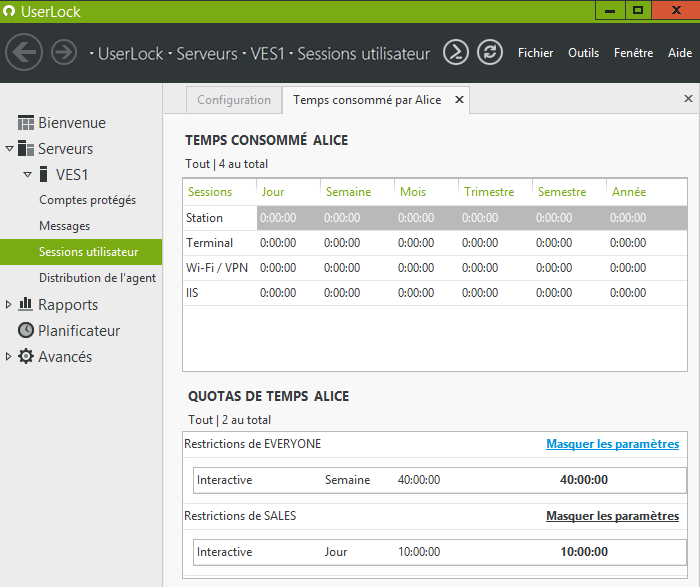
Task: Click Serveurs in the breadcrumb
Action: point(207,54)
